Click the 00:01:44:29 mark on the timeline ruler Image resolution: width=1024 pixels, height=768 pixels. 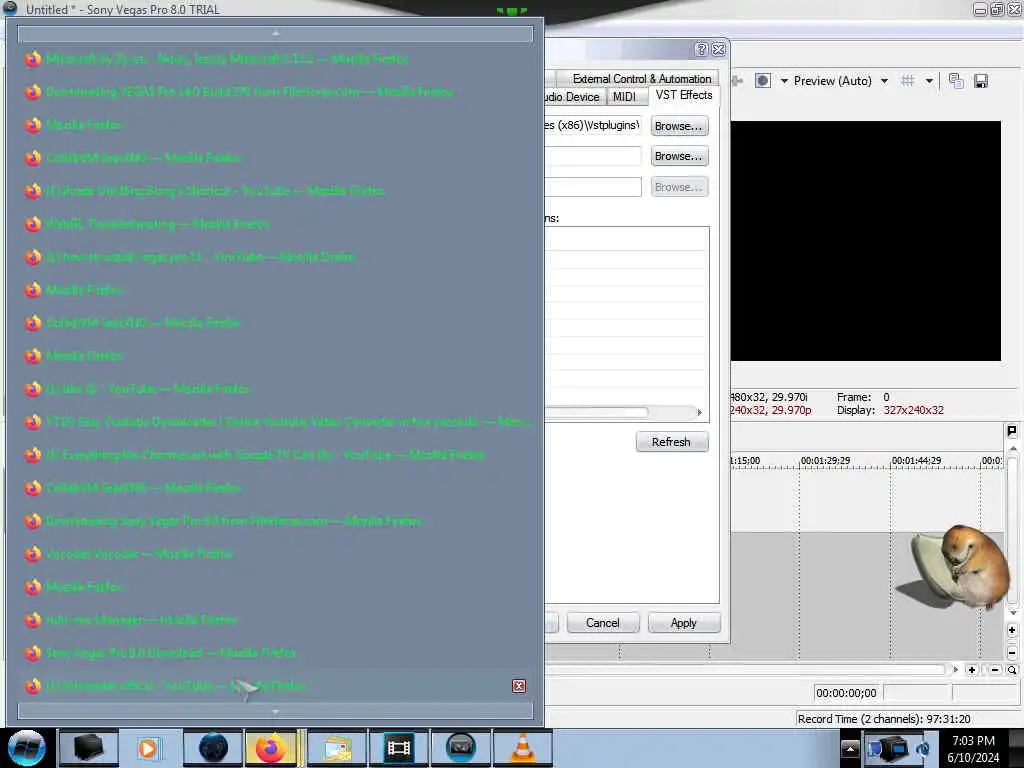point(916,460)
